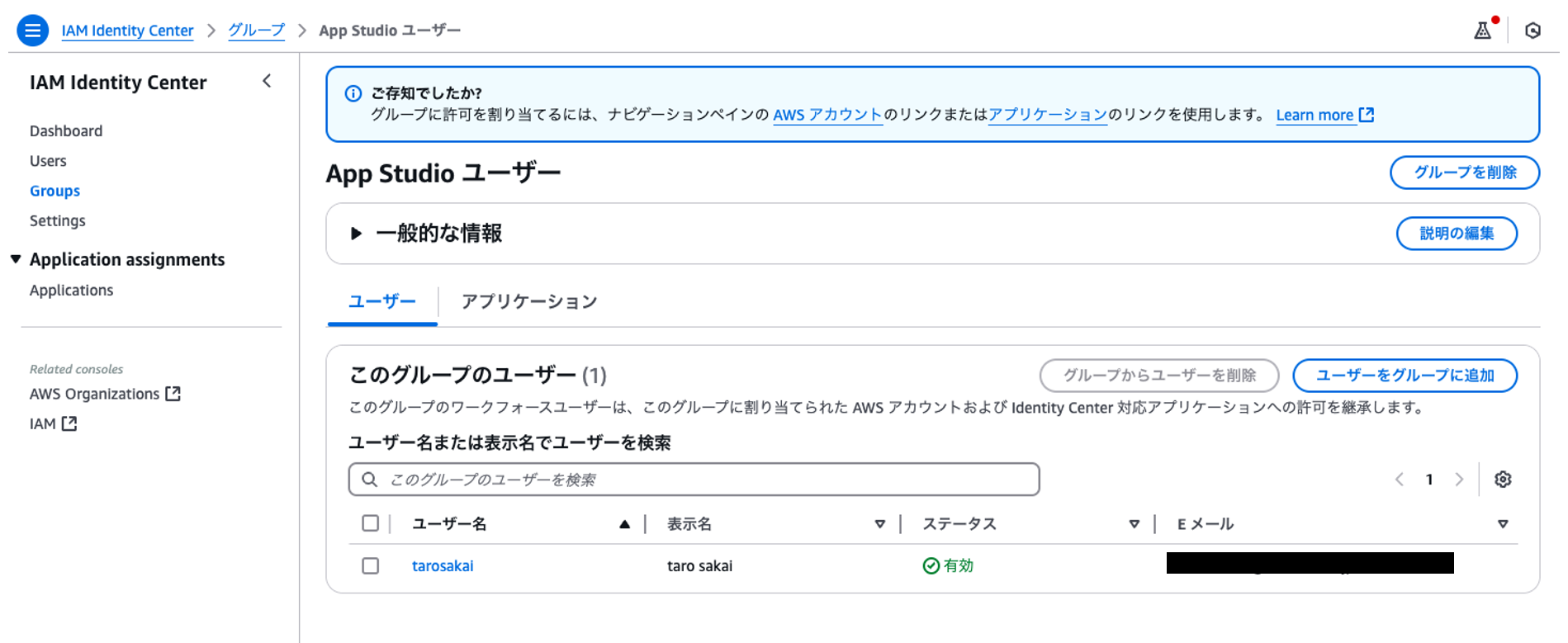Open IAM related console link
Screen dimensions: 1568x643
(x=43, y=423)
